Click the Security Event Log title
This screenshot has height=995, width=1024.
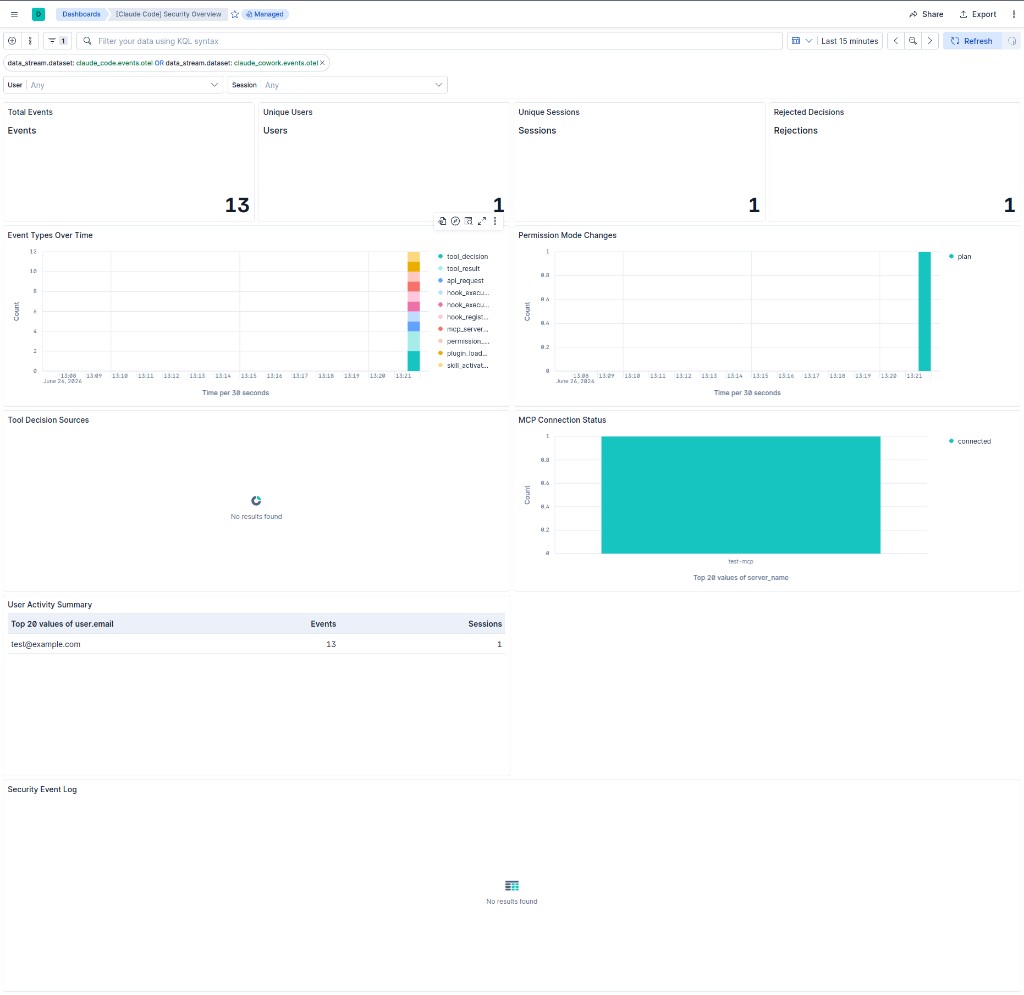[42, 789]
